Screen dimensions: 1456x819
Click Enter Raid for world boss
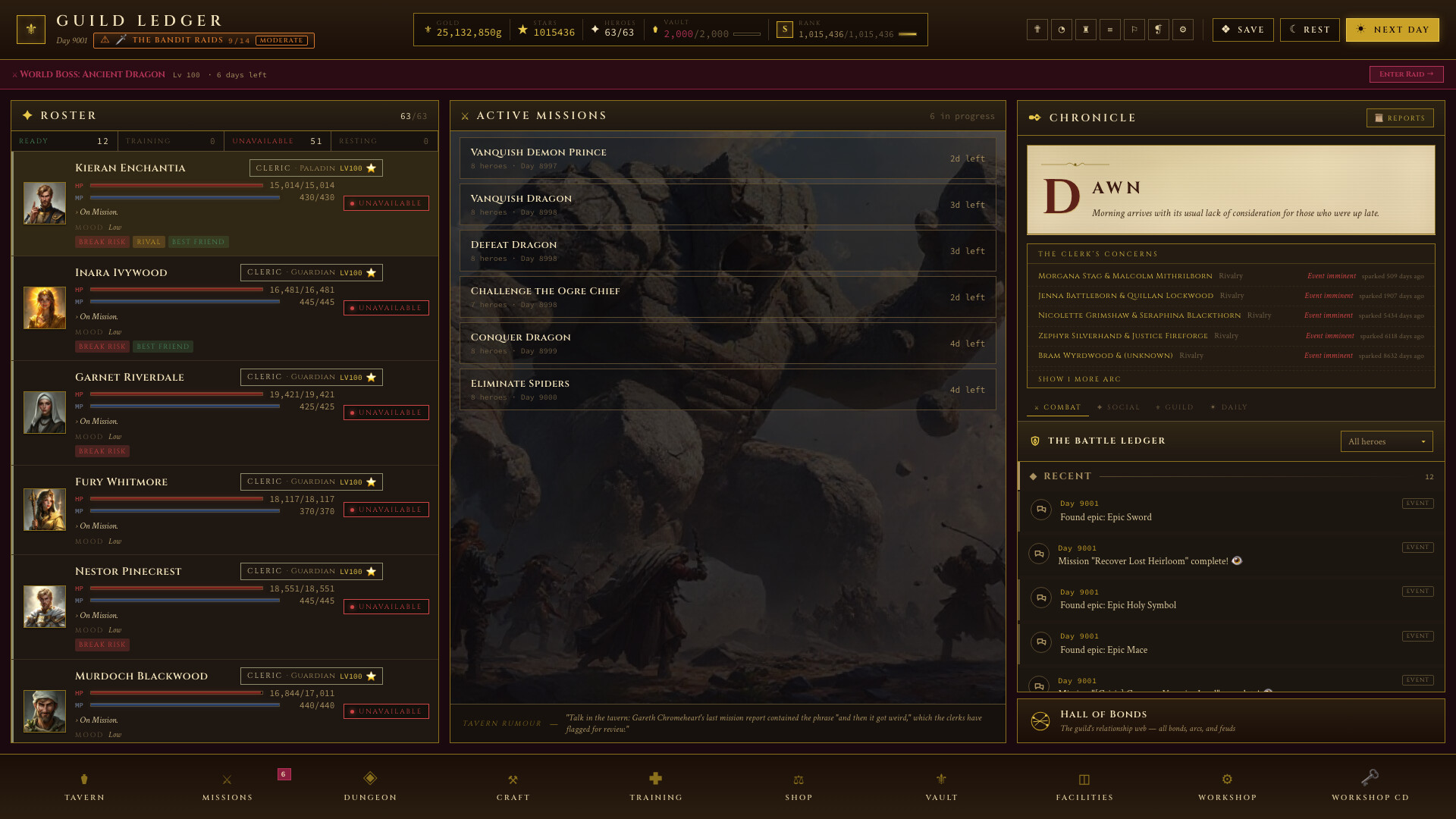[1406, 74]
